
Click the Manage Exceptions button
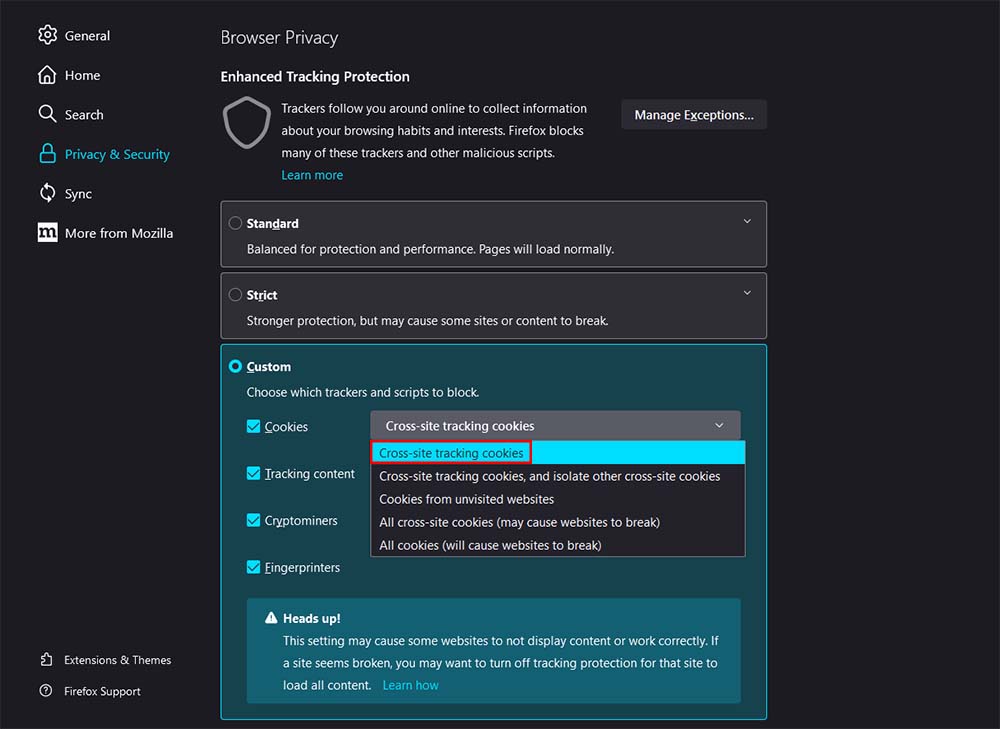694,115
